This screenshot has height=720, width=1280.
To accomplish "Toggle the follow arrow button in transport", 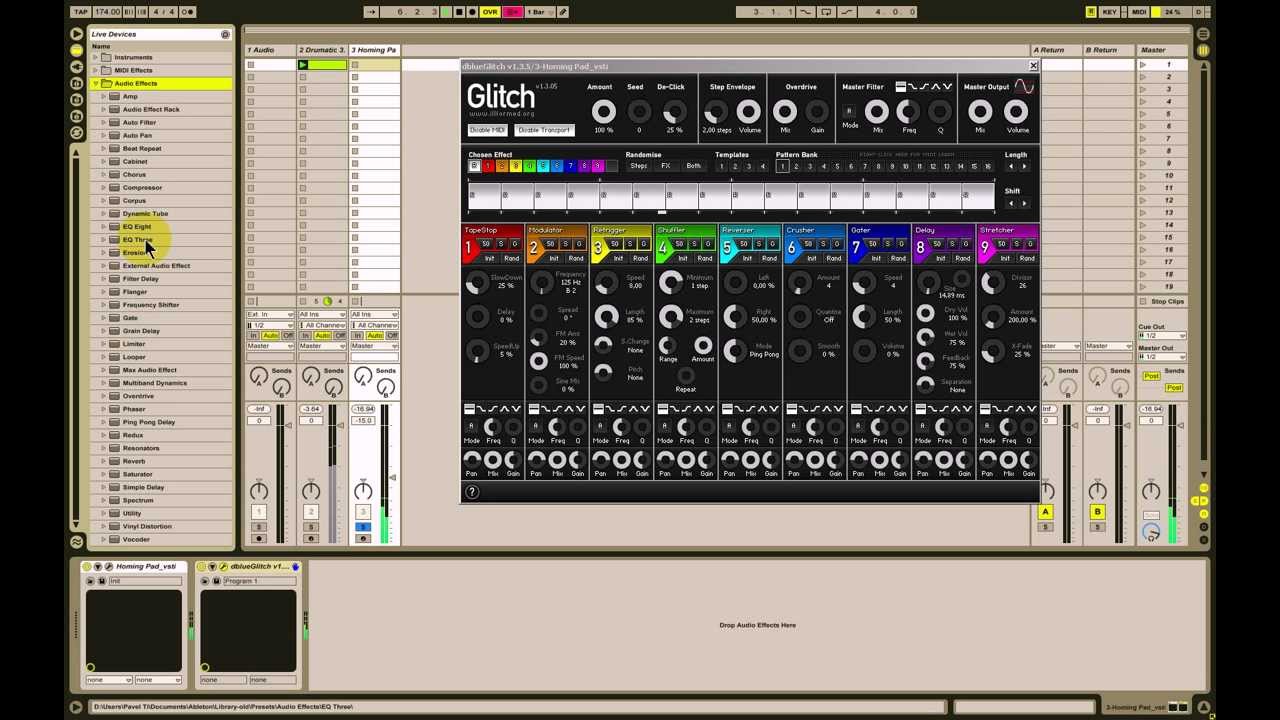I will pos(371,12).
